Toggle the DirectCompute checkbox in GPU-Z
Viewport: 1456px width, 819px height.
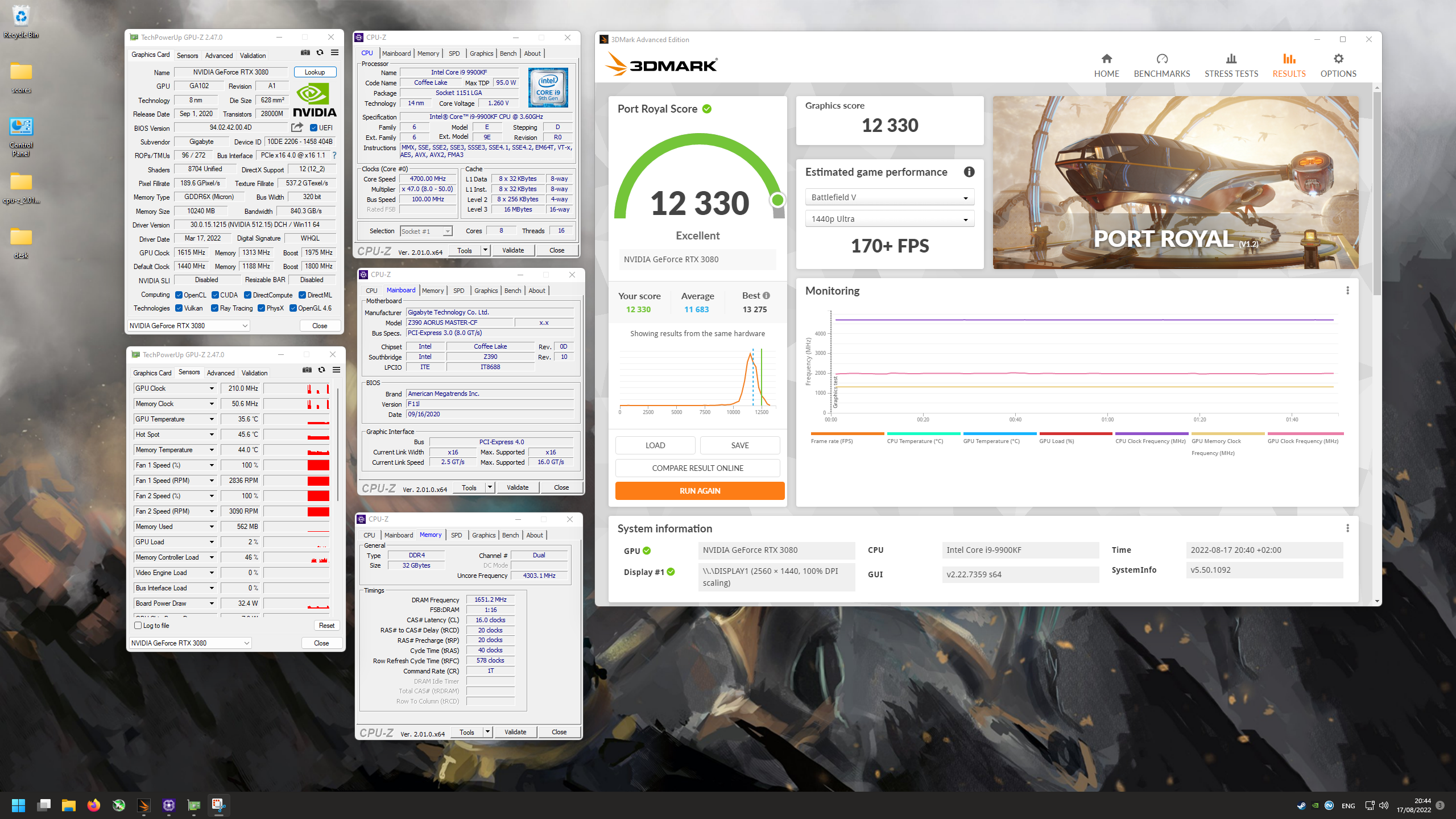click(x=248, y=295)
